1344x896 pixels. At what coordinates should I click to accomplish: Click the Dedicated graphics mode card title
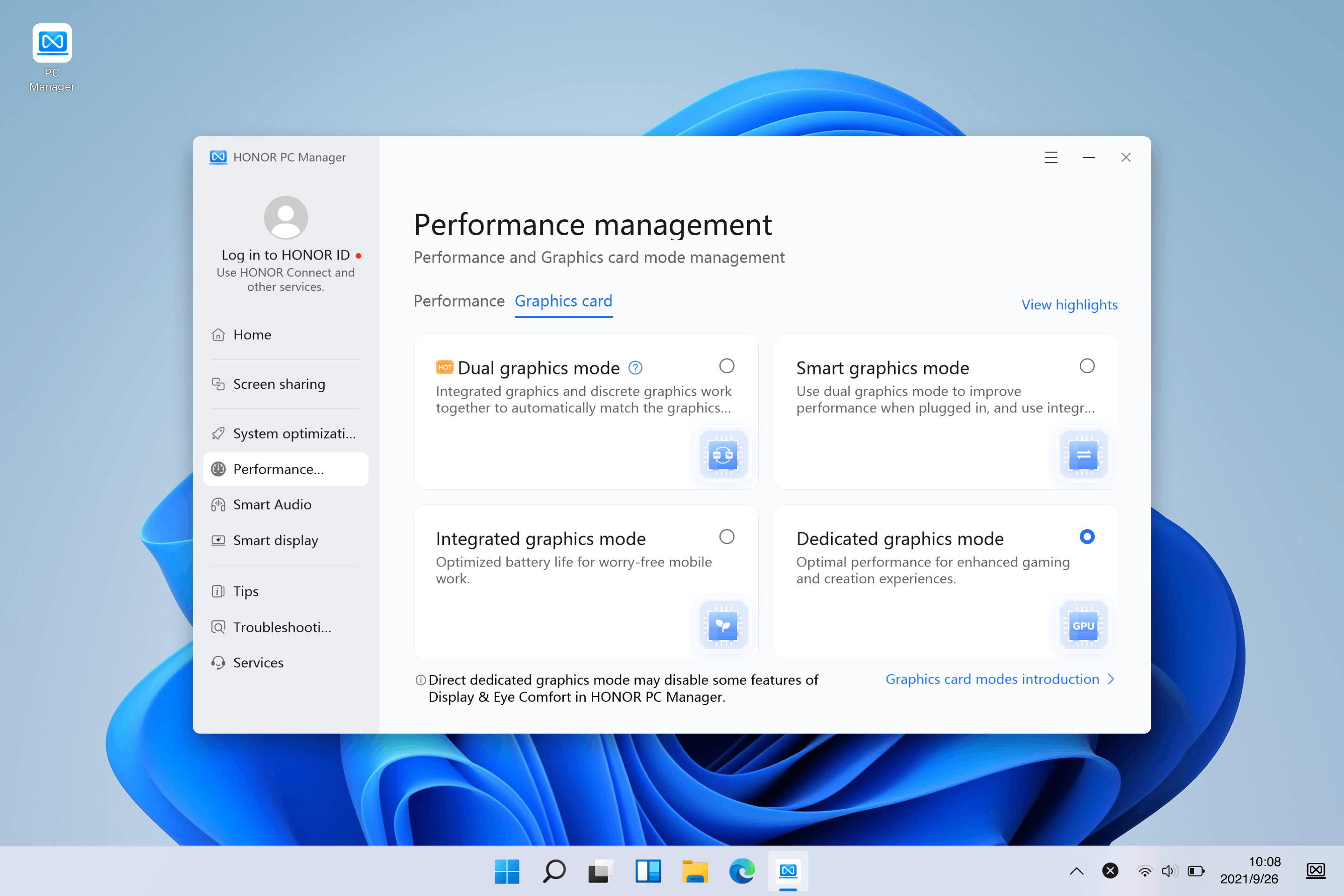tap(900, 539)
